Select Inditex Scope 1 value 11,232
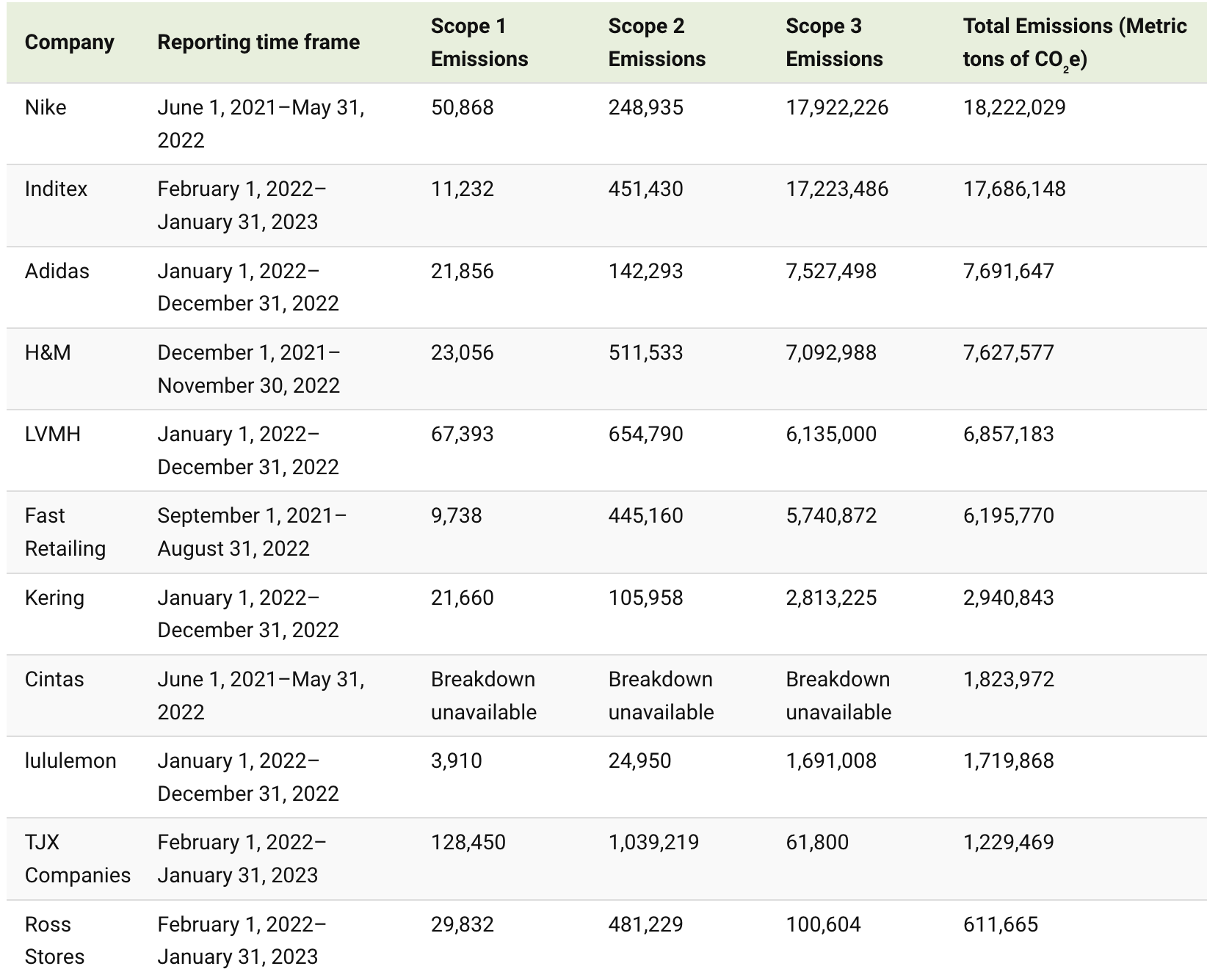 [463, 189]
